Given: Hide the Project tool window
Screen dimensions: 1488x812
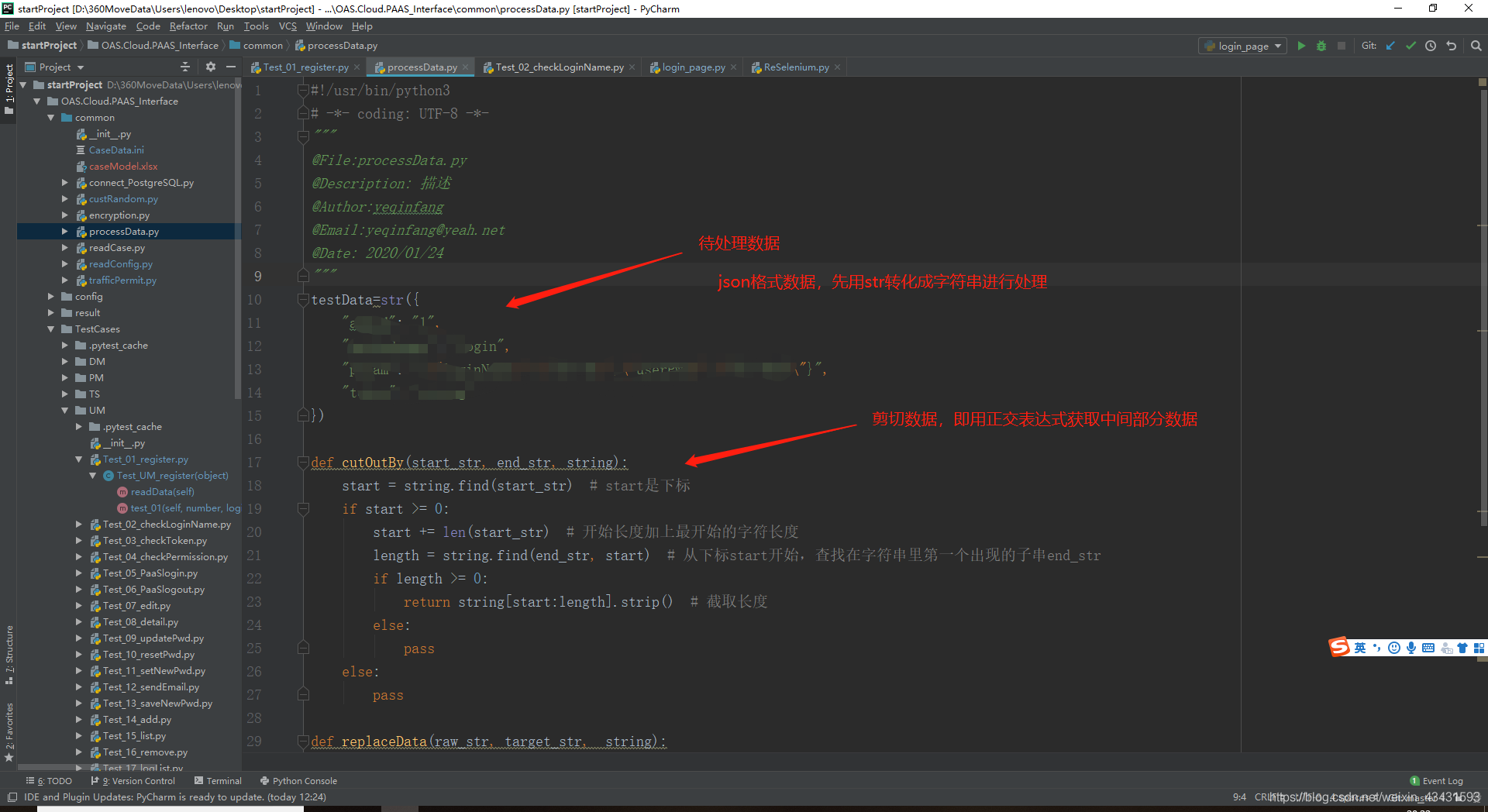Looking at the screenshot, I should [x=231, y=67].
